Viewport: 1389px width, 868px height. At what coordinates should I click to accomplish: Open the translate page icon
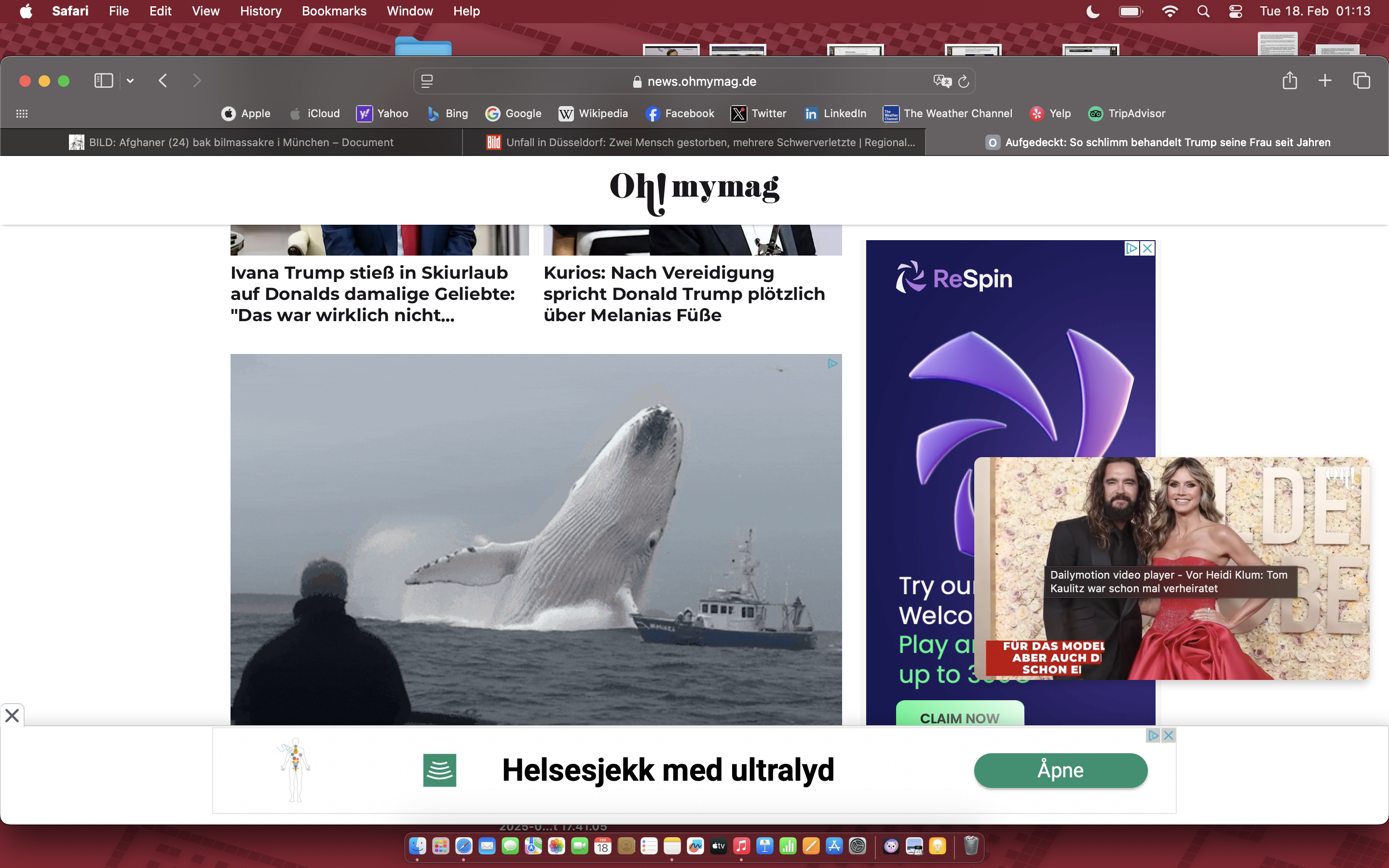942,81
